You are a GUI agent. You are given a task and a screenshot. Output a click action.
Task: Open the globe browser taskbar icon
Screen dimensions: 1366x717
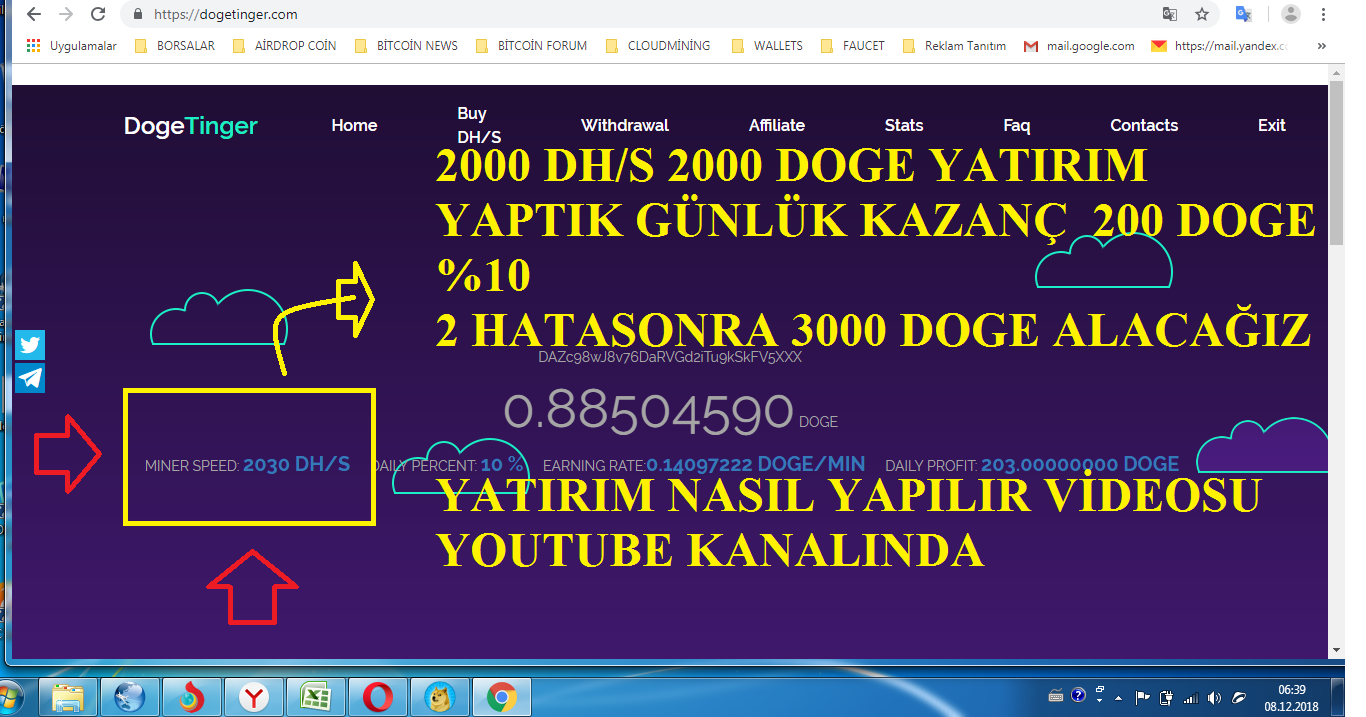(129, 696)
